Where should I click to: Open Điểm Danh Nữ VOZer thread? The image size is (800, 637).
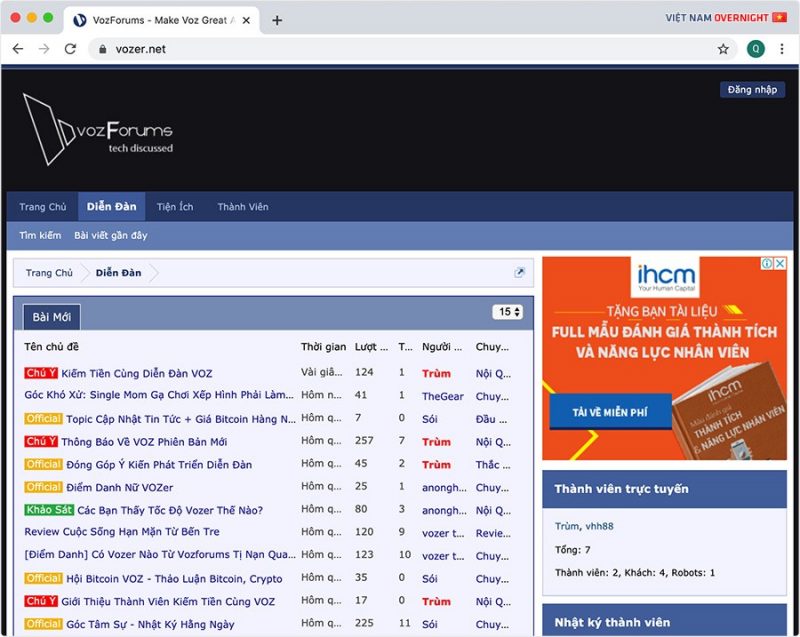(x=119, y=488)
